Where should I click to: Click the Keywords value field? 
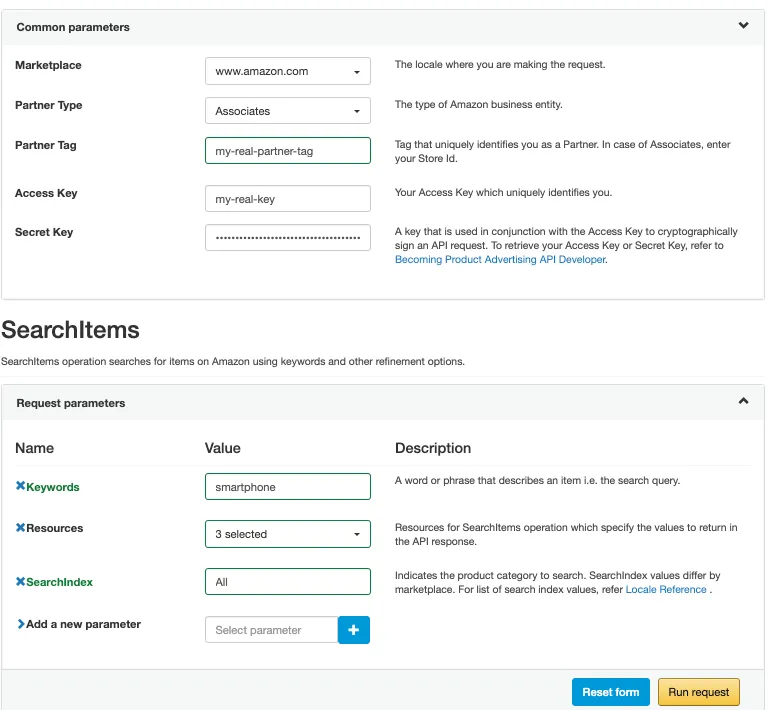(x=287, y=487)
